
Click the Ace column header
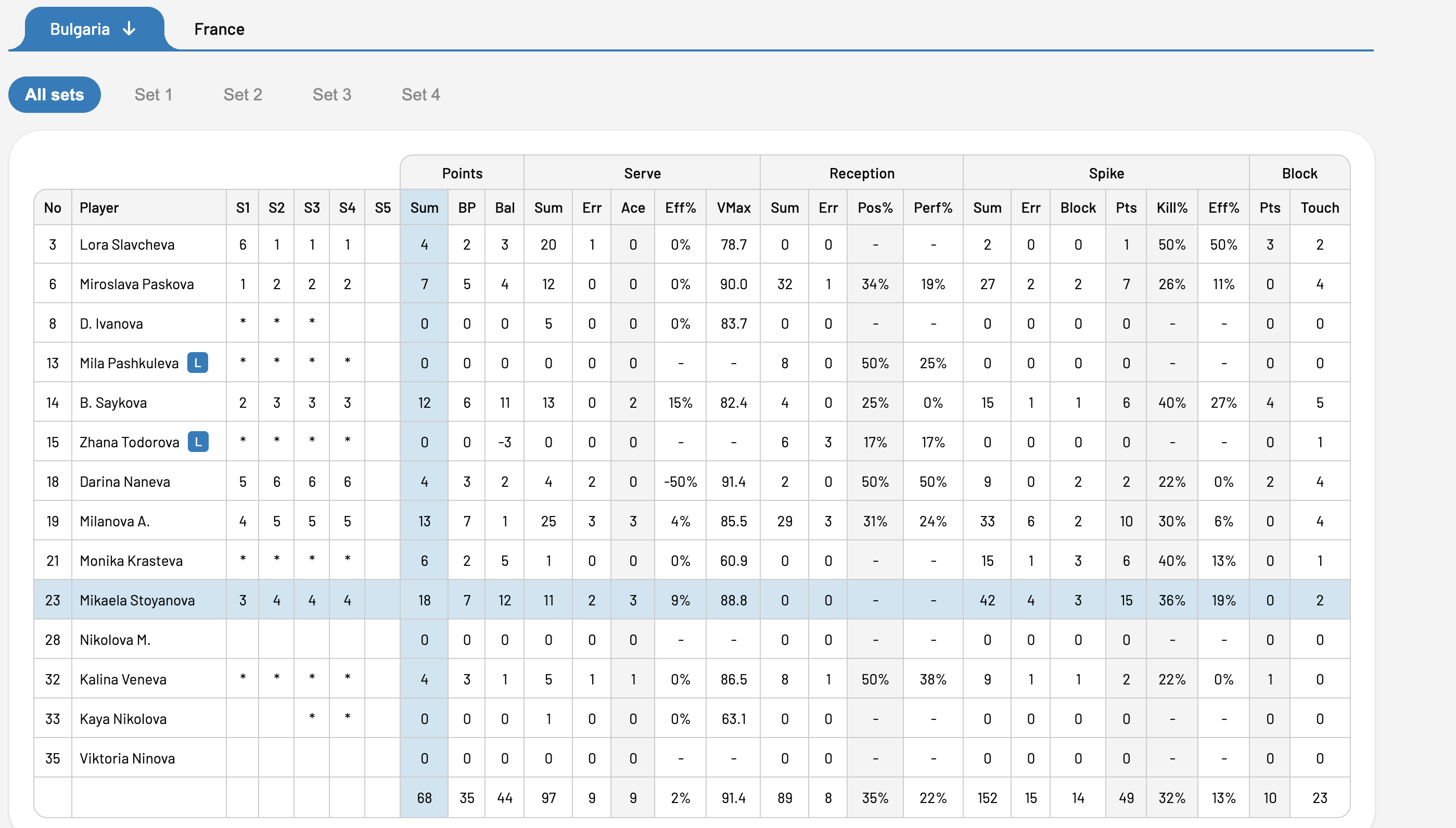point(633,208)
